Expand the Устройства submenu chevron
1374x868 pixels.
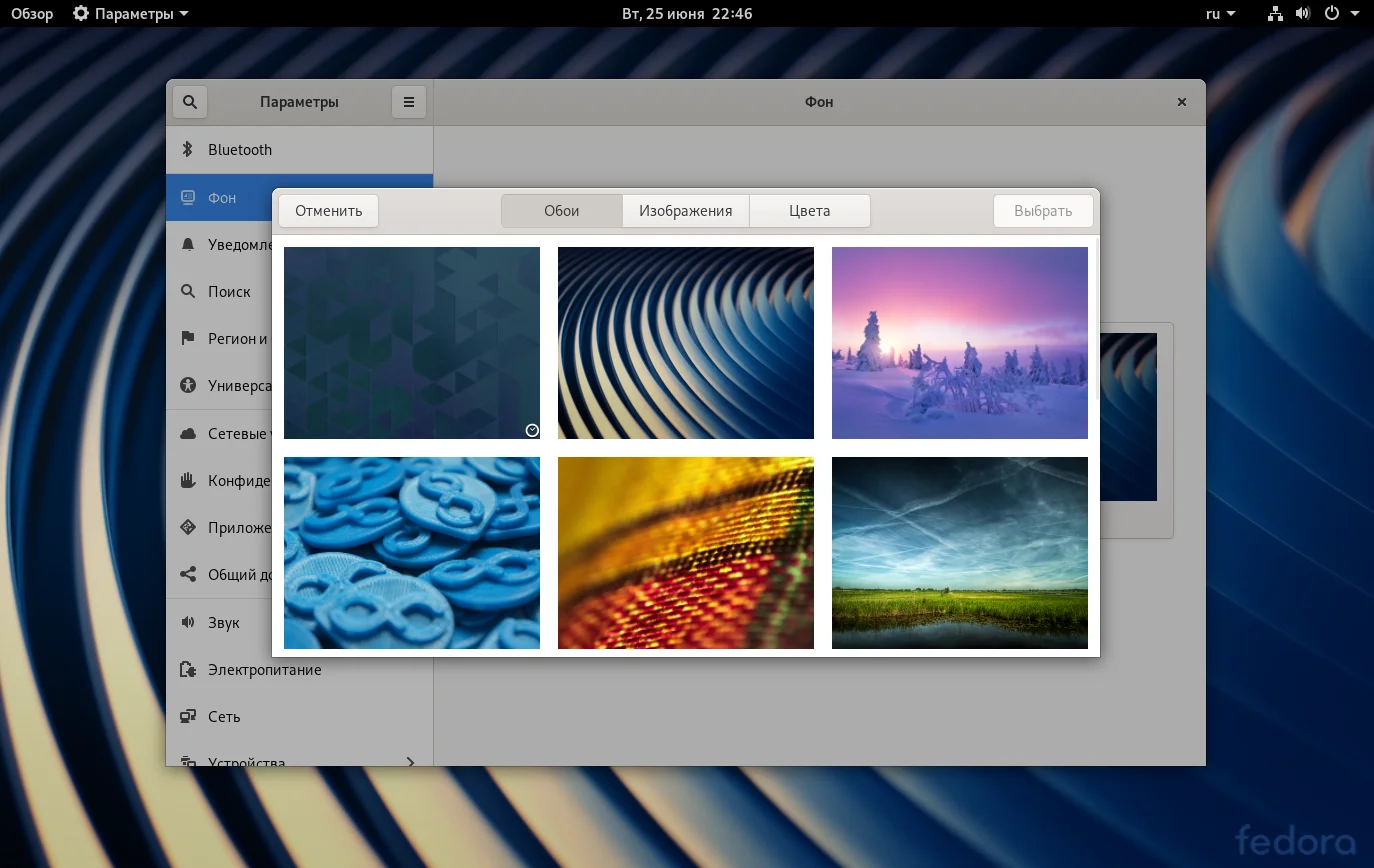pos(410,762)
